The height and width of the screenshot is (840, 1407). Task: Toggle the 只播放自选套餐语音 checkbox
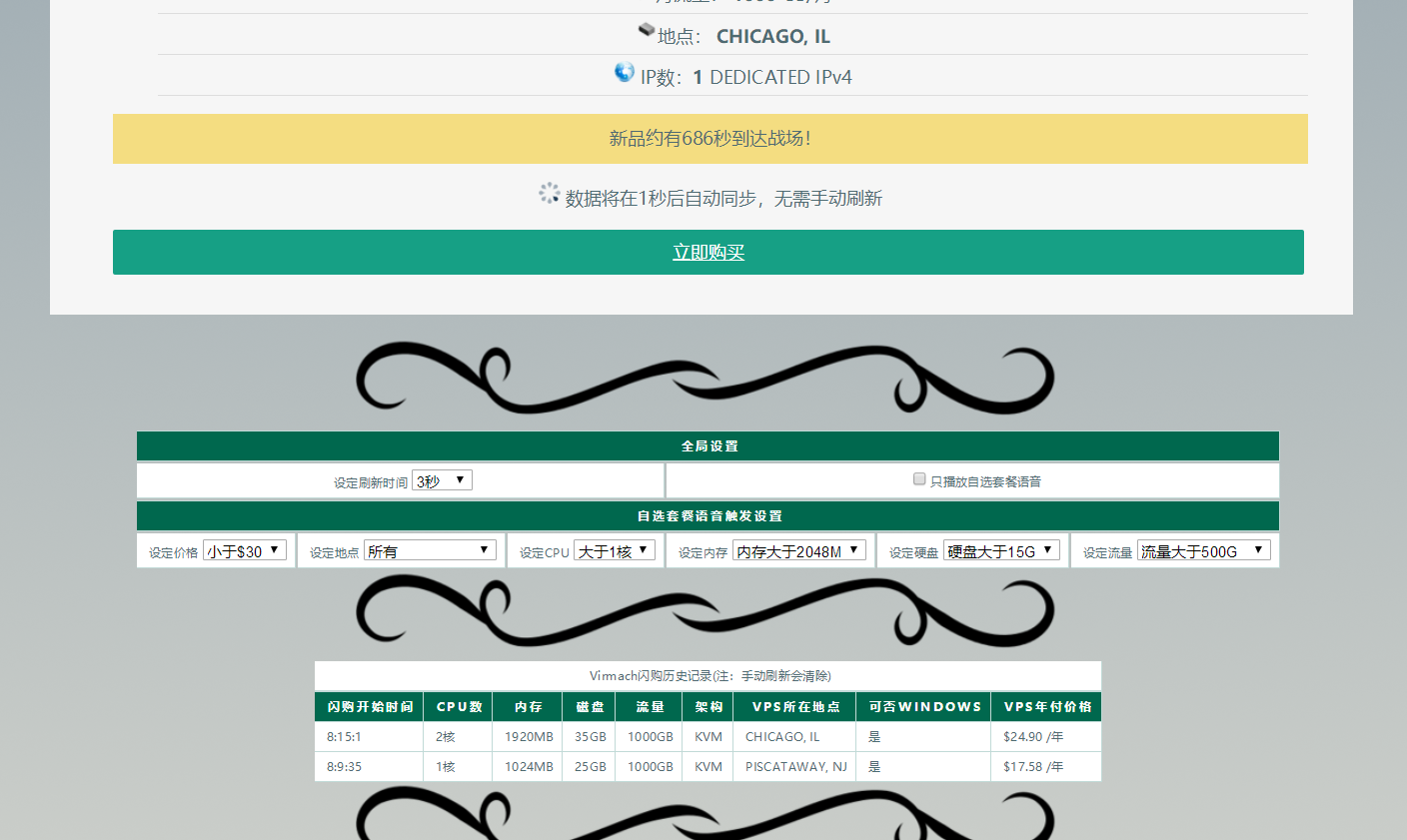tap(919, 479)
